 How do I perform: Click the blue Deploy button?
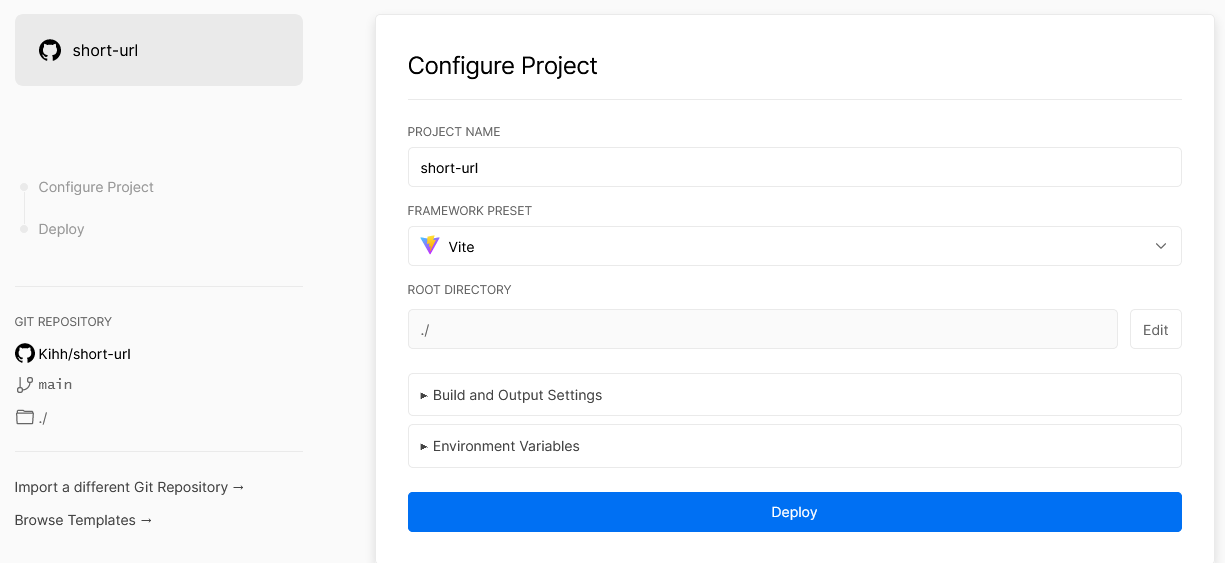click(x=795, y=512)
